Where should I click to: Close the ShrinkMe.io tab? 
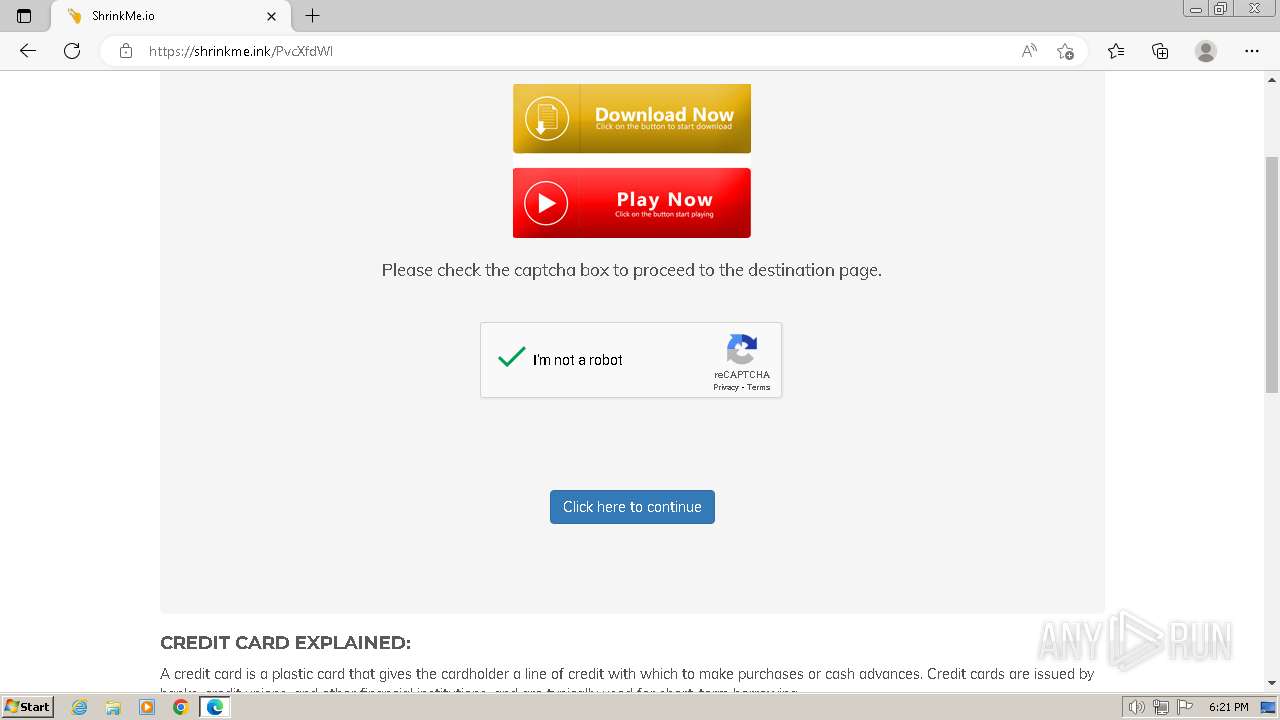[272, 16]
